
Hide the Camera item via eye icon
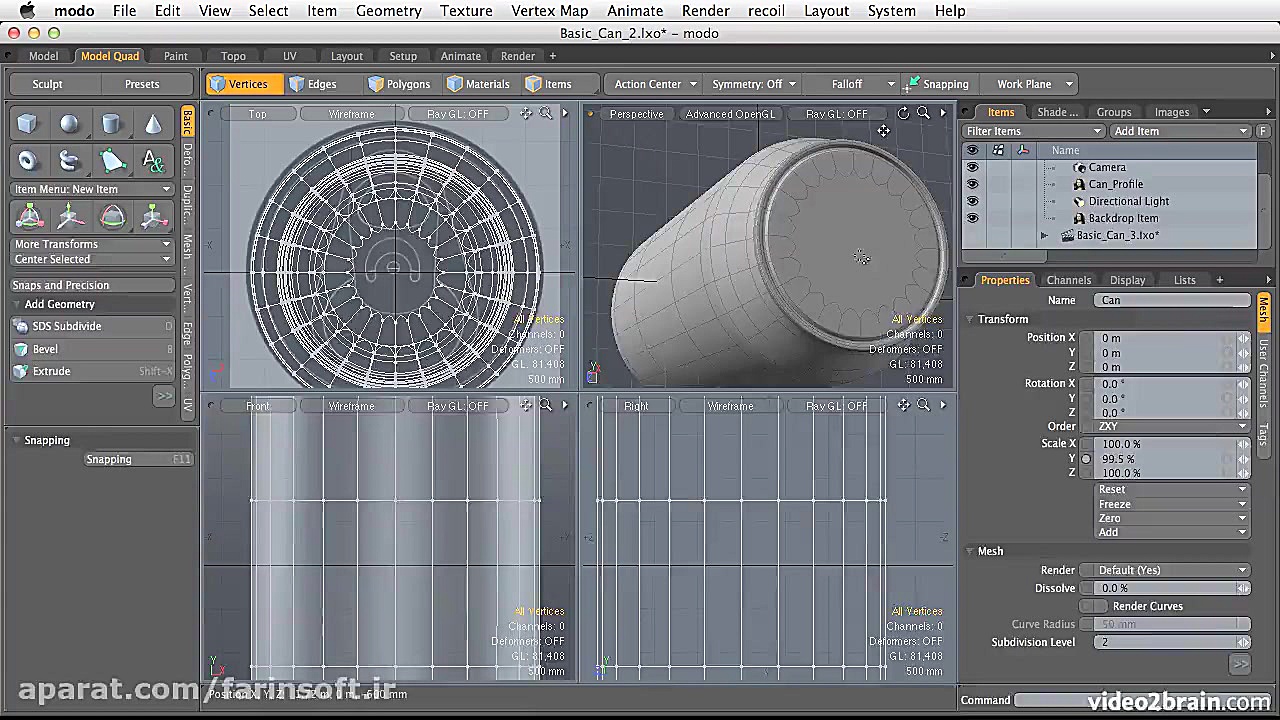972,167
